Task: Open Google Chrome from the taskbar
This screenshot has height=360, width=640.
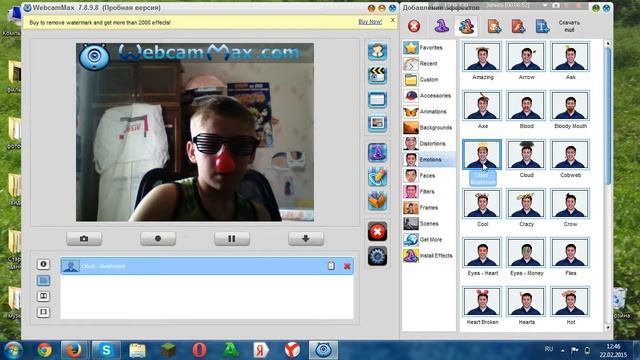Action: click(x=44, y=350)
